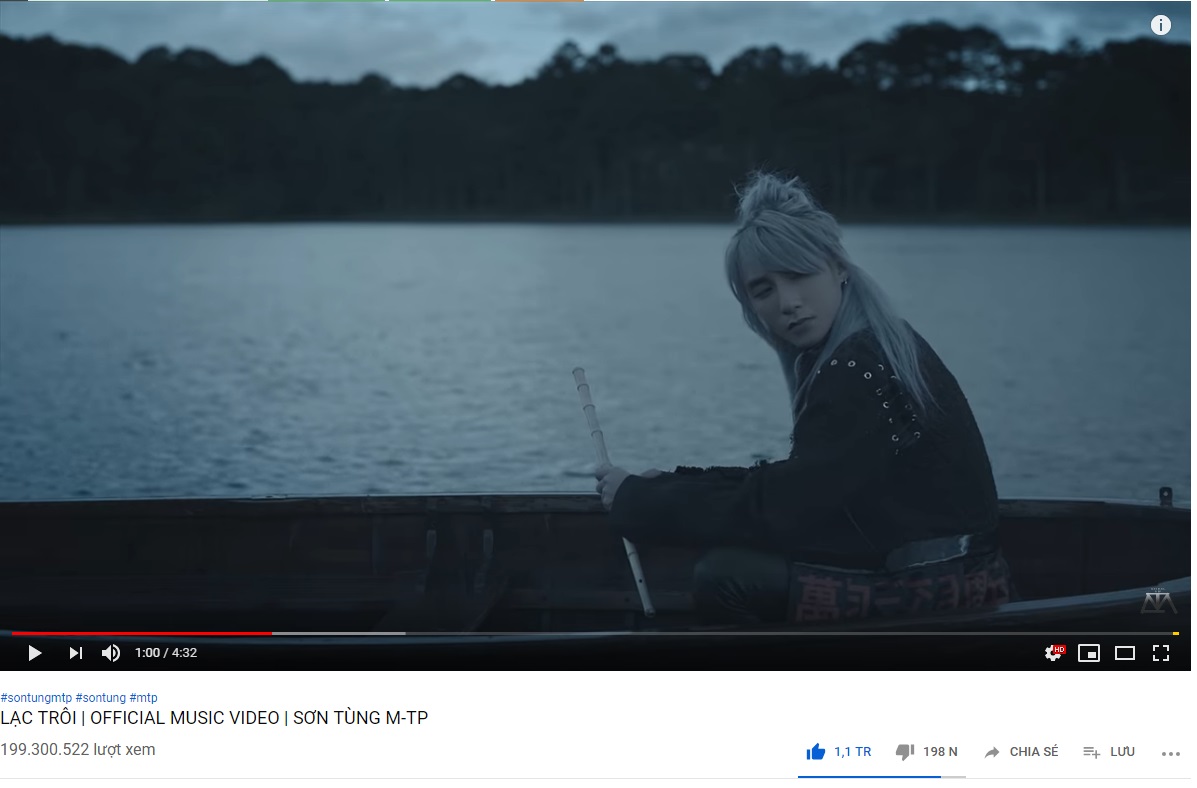
Task: Mute the video volume
Action: coord(111,653)
